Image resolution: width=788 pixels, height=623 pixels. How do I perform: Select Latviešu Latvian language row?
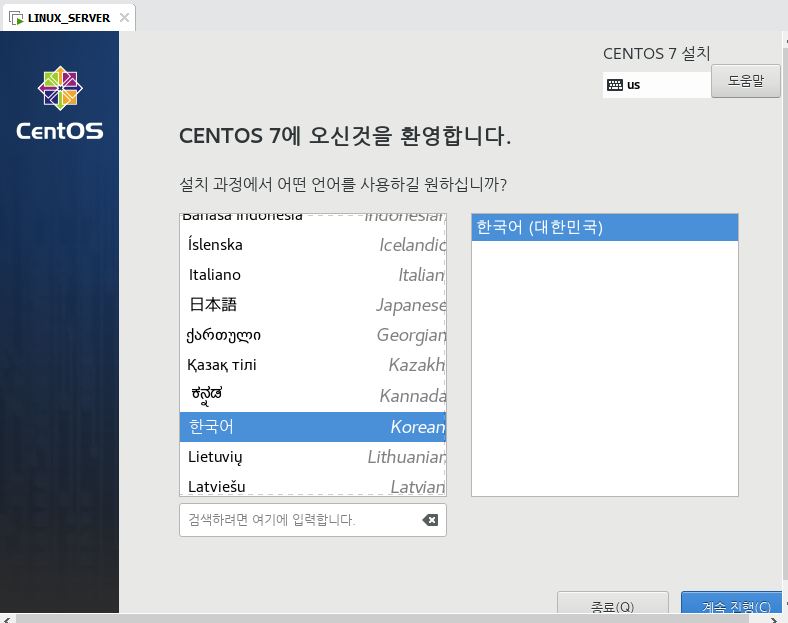313,485
